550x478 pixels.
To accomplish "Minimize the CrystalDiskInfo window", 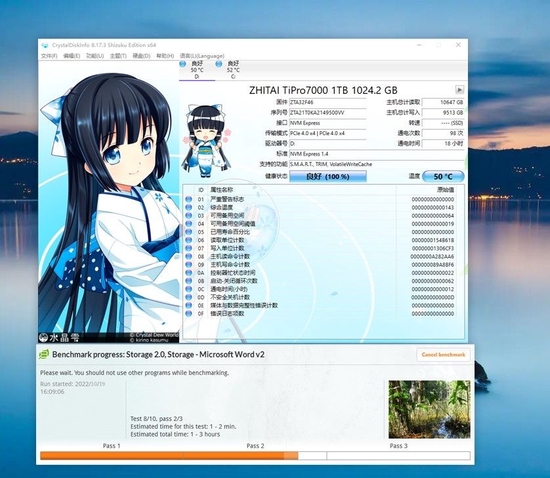I will pyautogui.click(x=420, y=45).
